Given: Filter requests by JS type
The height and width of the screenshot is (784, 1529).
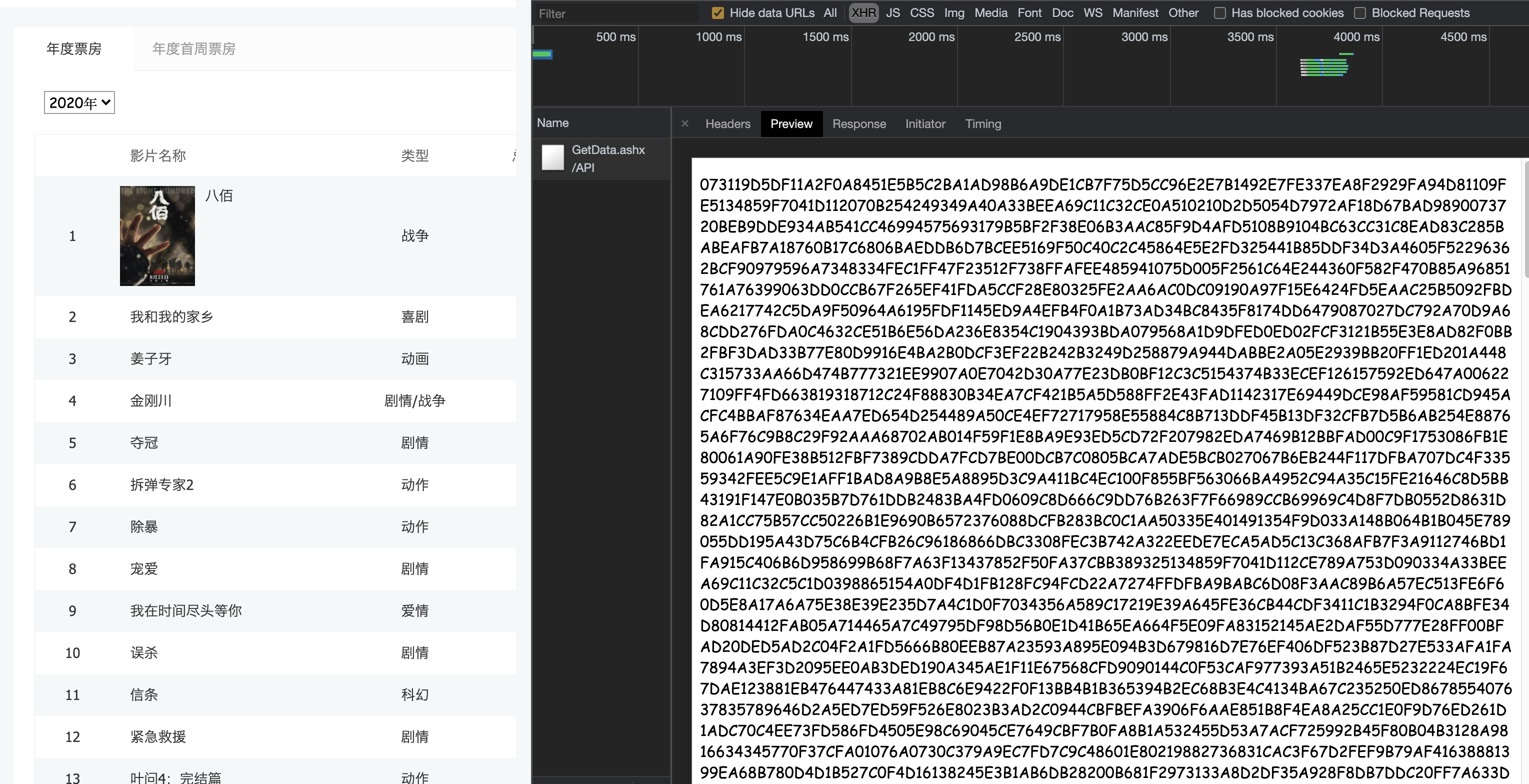Looking at the screenshot, I should coord(892,13).
